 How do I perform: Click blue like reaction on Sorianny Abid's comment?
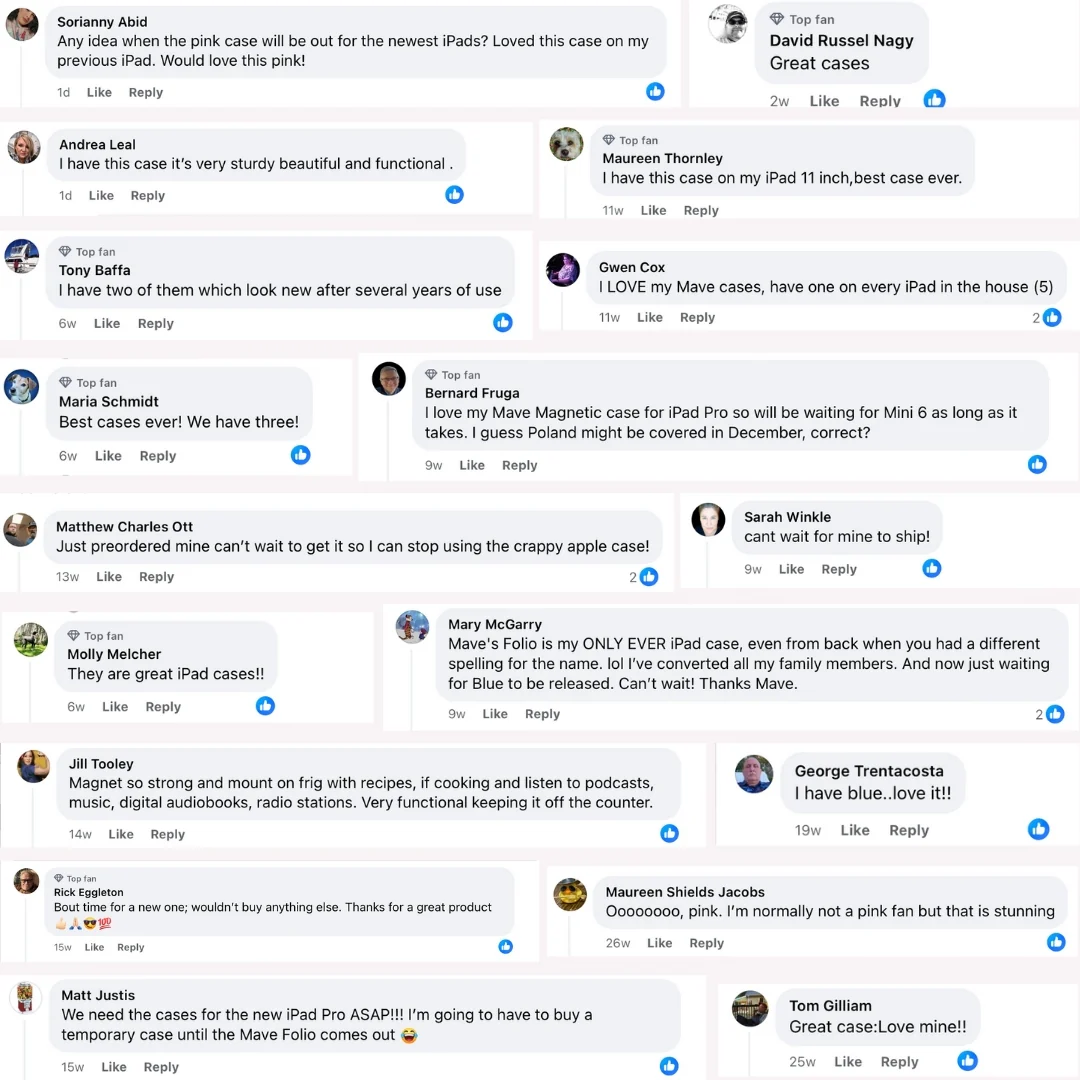click(655, 91)
